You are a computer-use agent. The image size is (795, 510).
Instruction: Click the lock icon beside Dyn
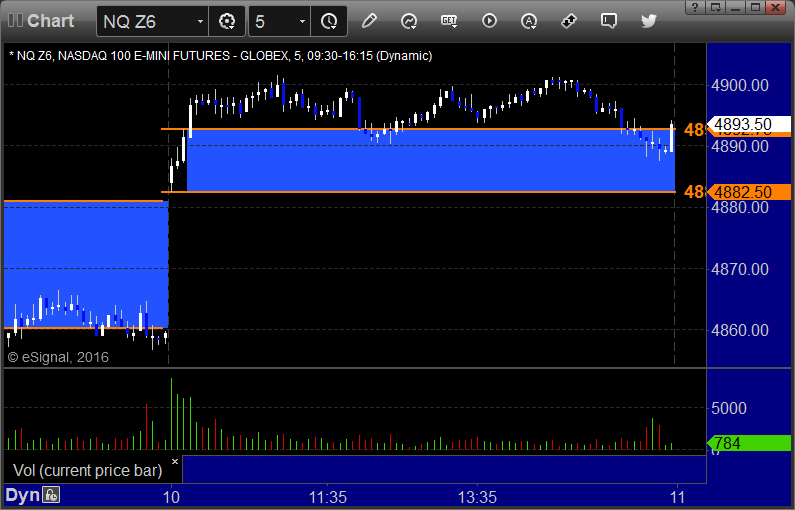51,494
